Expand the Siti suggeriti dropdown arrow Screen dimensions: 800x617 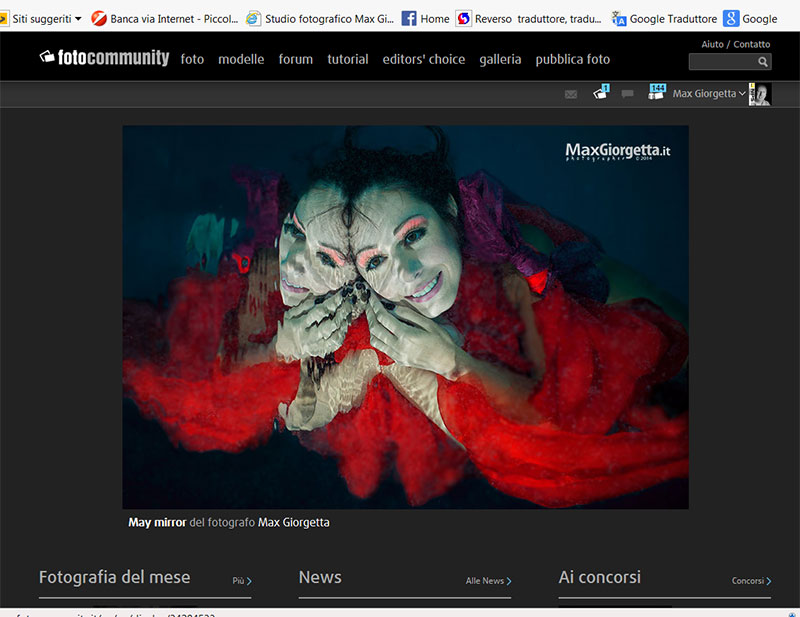coord(78,19)
